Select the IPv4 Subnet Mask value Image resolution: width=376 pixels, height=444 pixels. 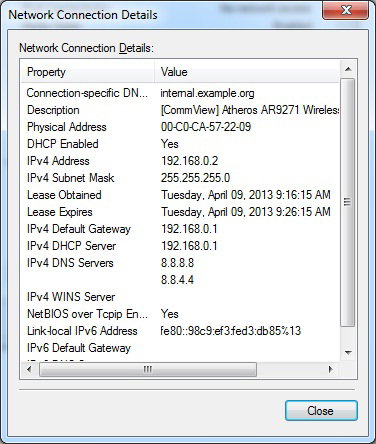click(195, 178)
